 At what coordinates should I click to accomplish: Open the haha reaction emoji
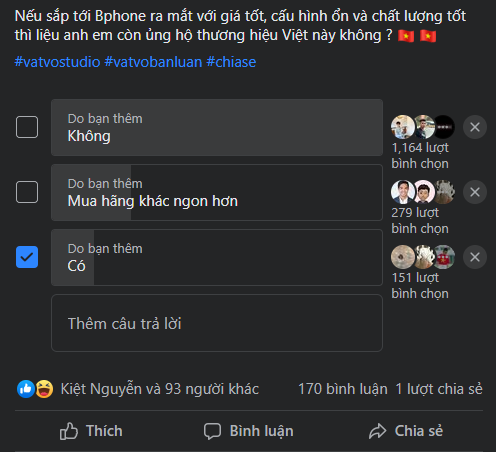click(x=44, y=389)
